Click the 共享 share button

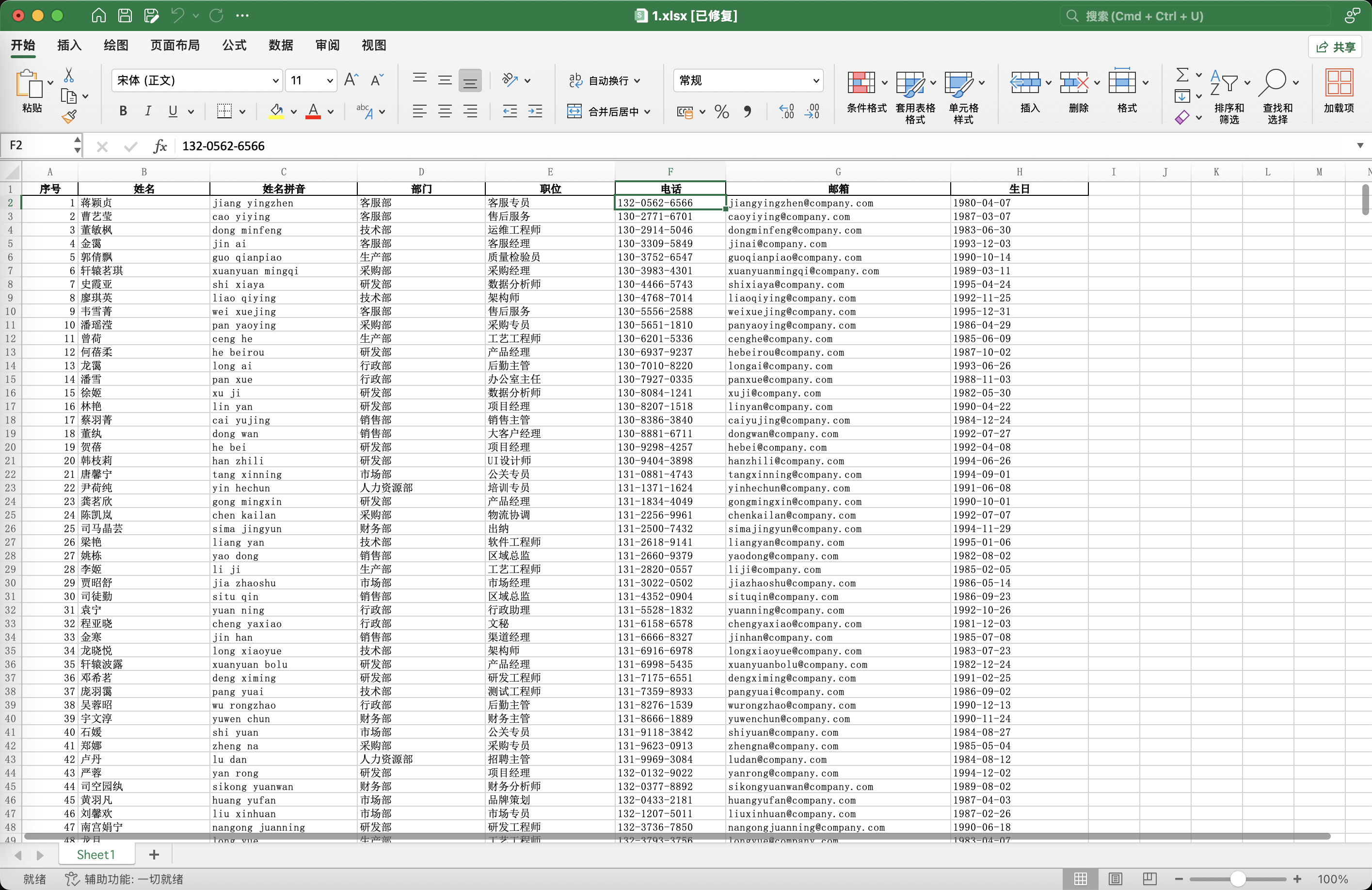tap(1335, 47)
